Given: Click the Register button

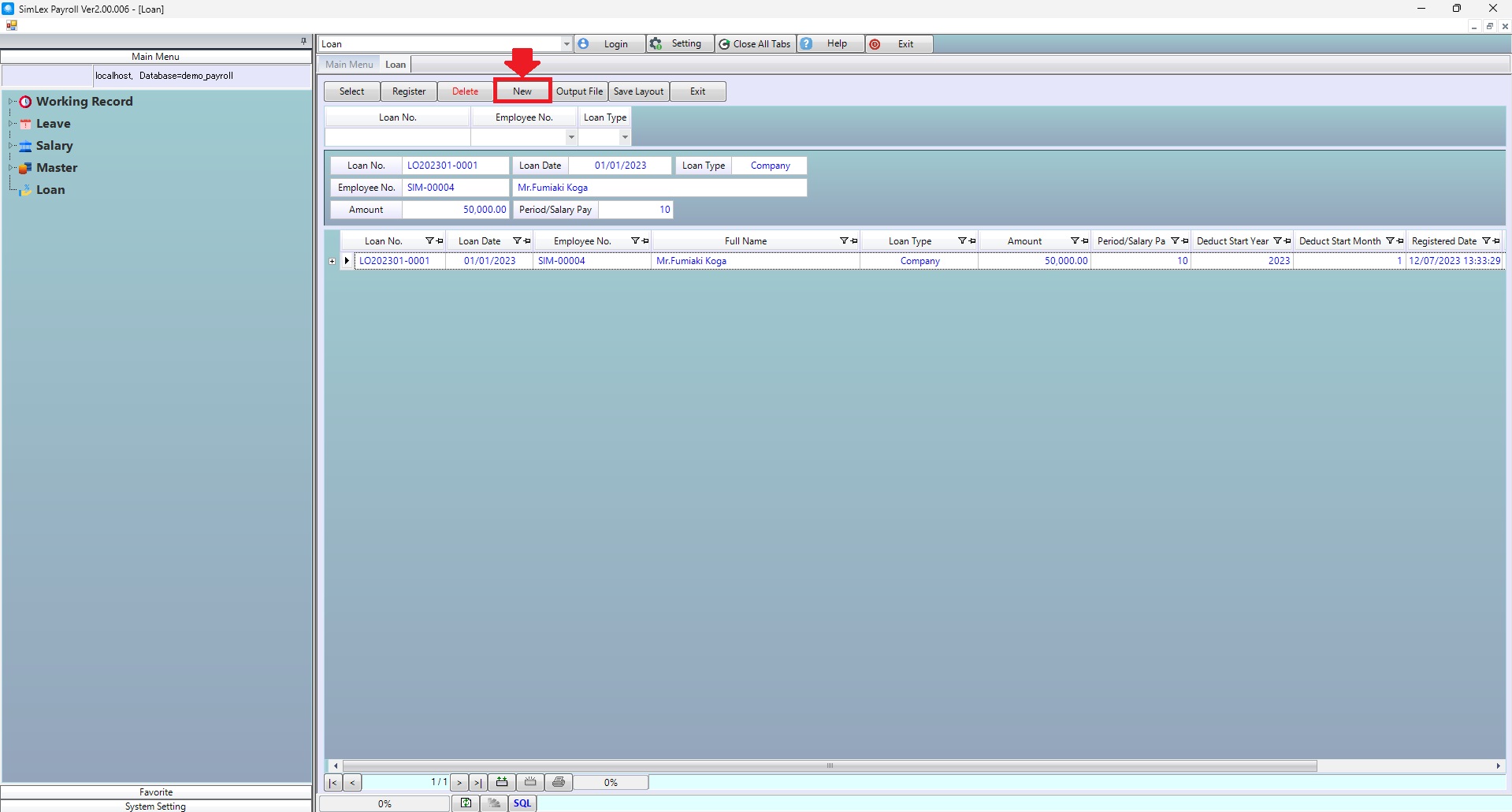Looking at the screenshot, I should [x=409, y=91].
